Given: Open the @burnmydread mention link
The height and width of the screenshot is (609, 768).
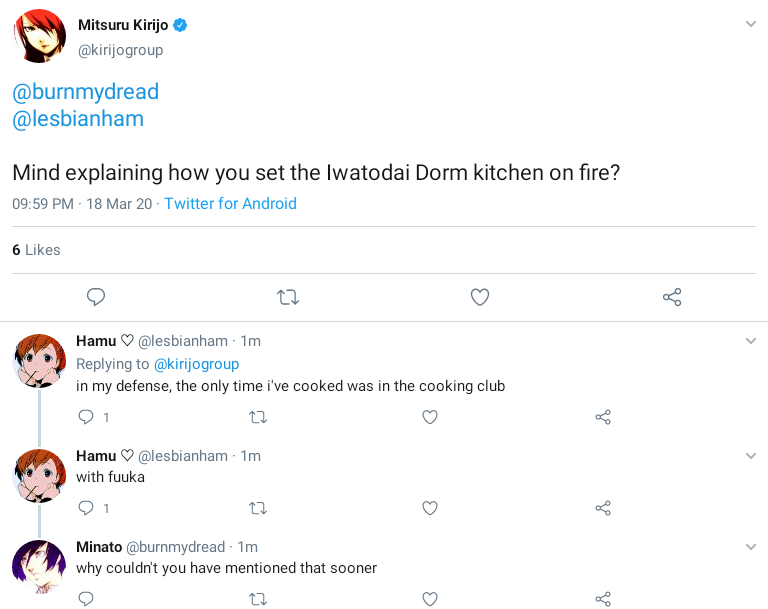Looking at the screenshot, I should (x=85, y=92).
